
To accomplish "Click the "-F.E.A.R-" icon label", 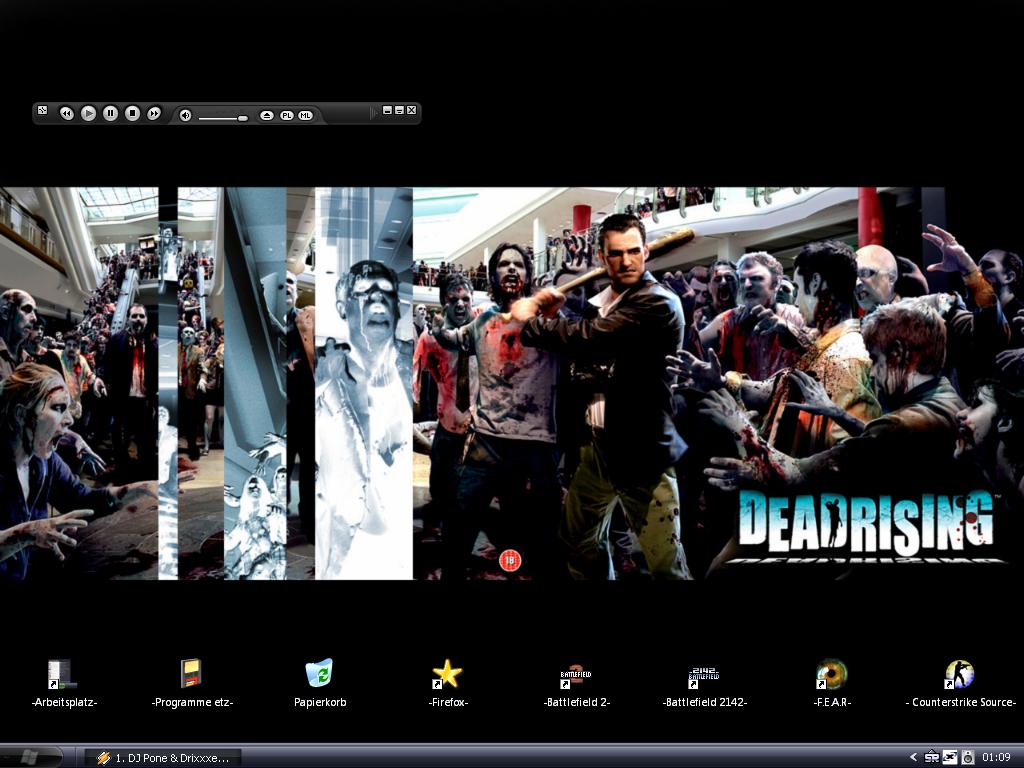I will [x=832, y=703].
